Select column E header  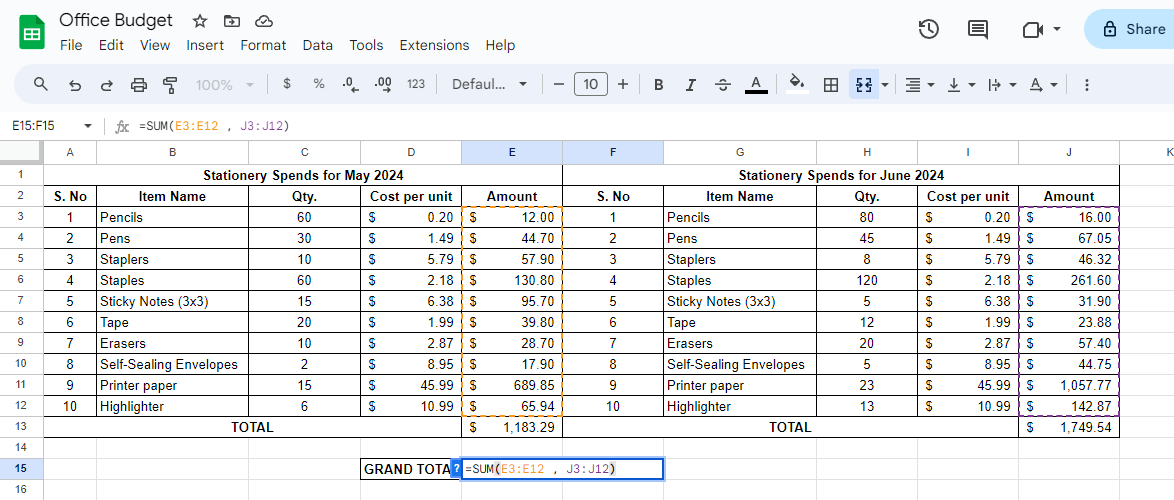512,152
